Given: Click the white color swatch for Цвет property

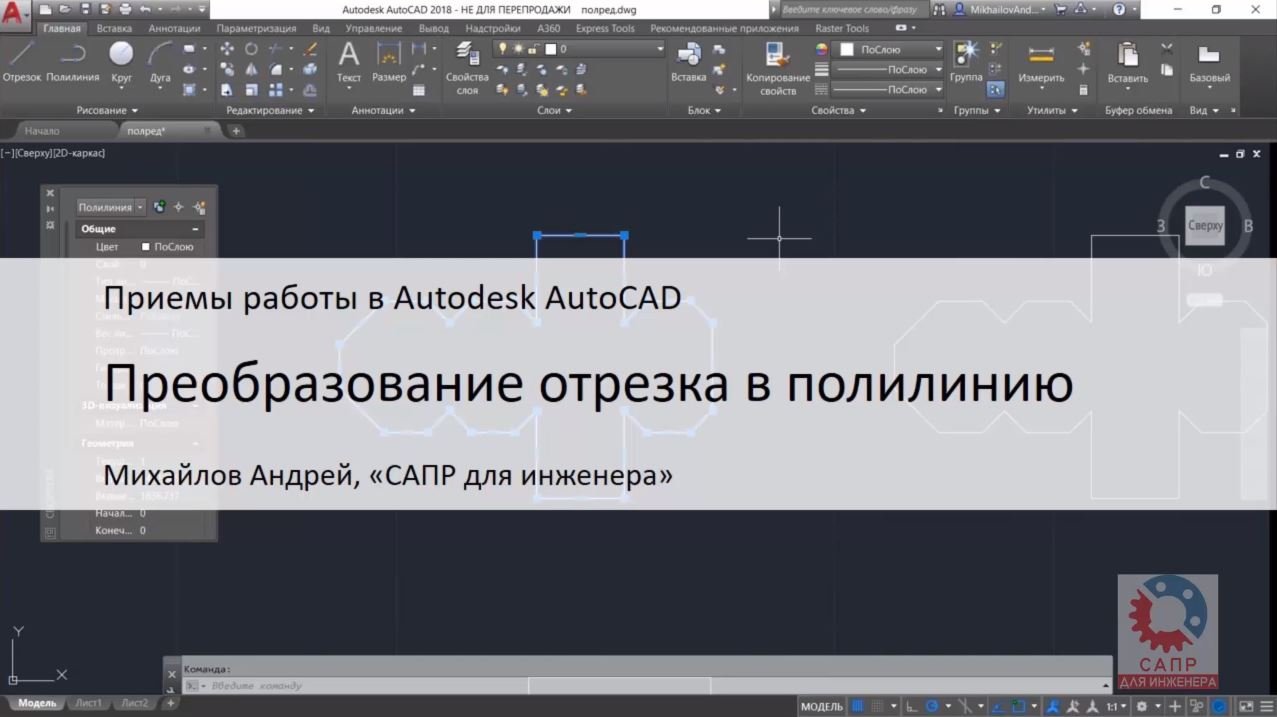Looking at the screenshot, I should tap(146, 247).
